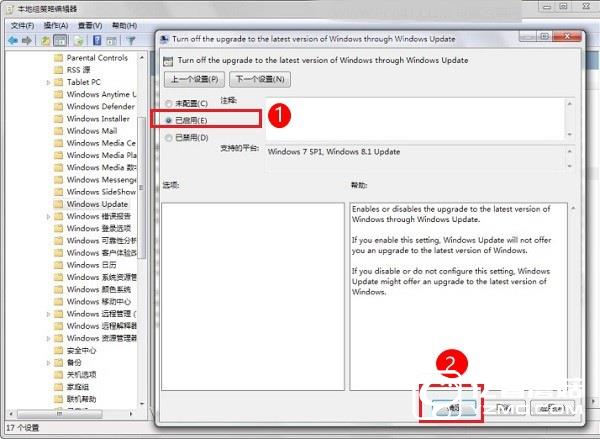
Task: Click the Export List toolbar icon
Action: pyautogui.click(x=79, y=40)
